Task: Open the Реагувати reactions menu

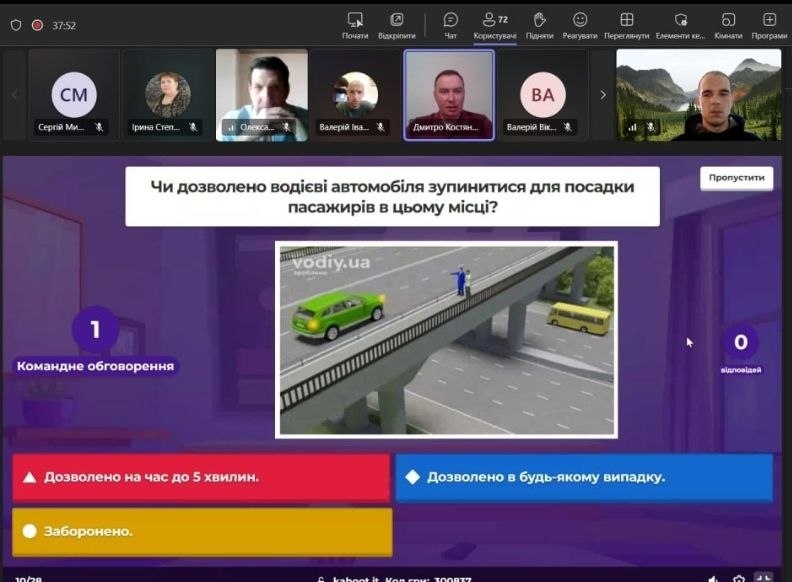Action: click(x=580, y=24)
